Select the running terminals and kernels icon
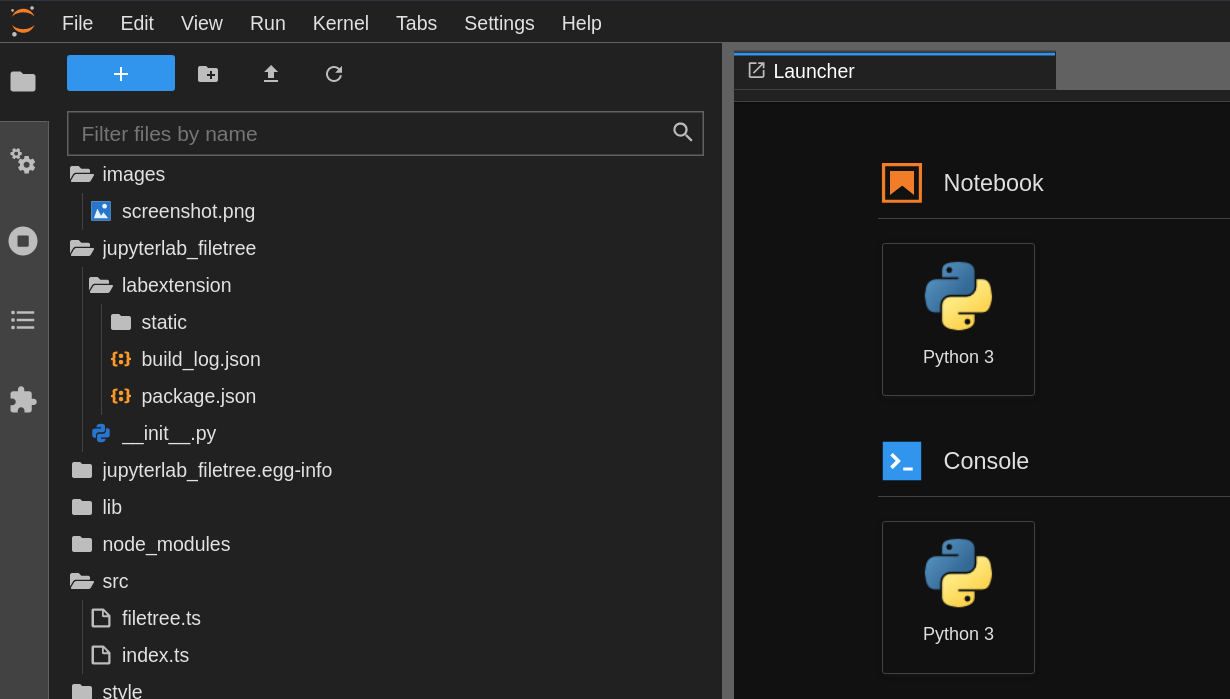The width and height of the screenshot is (1230, 699). [x=23, y=240]
